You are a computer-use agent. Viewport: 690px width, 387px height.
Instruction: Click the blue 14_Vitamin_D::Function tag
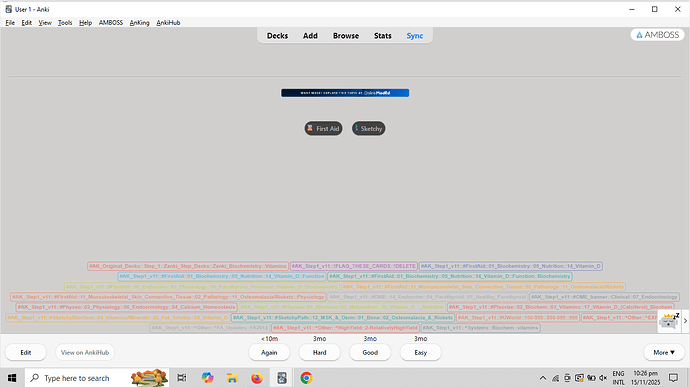(x=222, y=276)
